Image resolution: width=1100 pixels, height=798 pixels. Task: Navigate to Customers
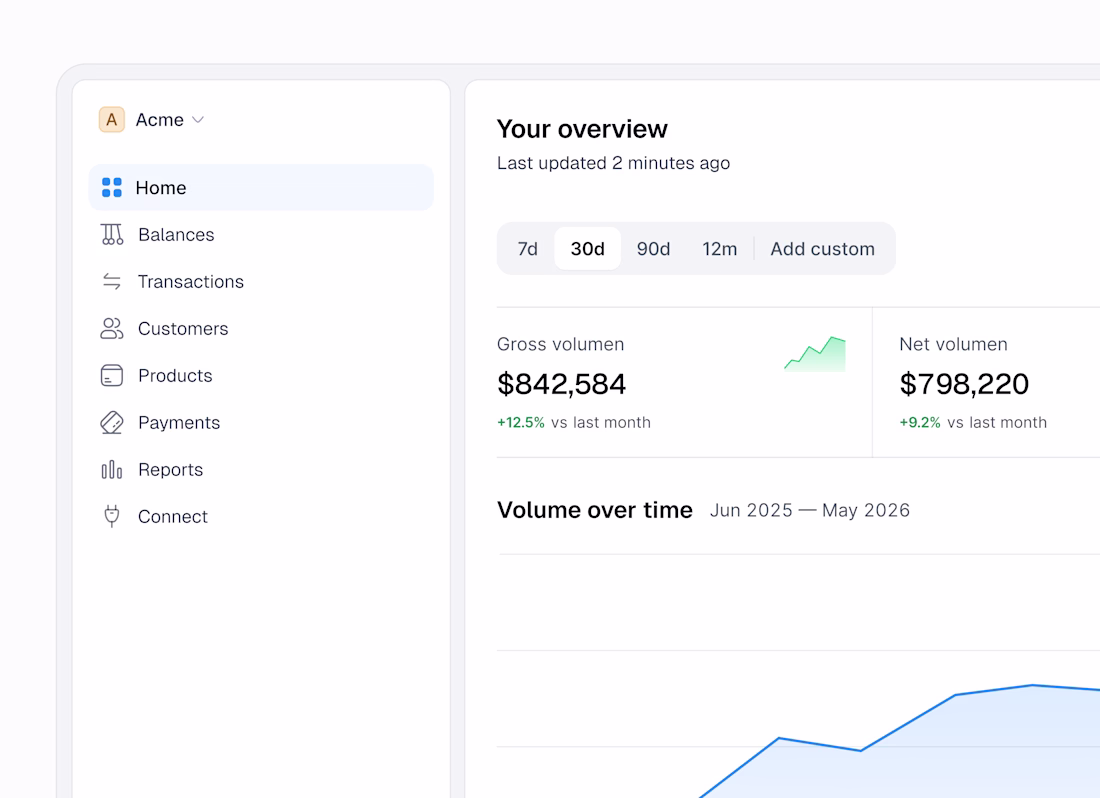(x=183, y=328)
